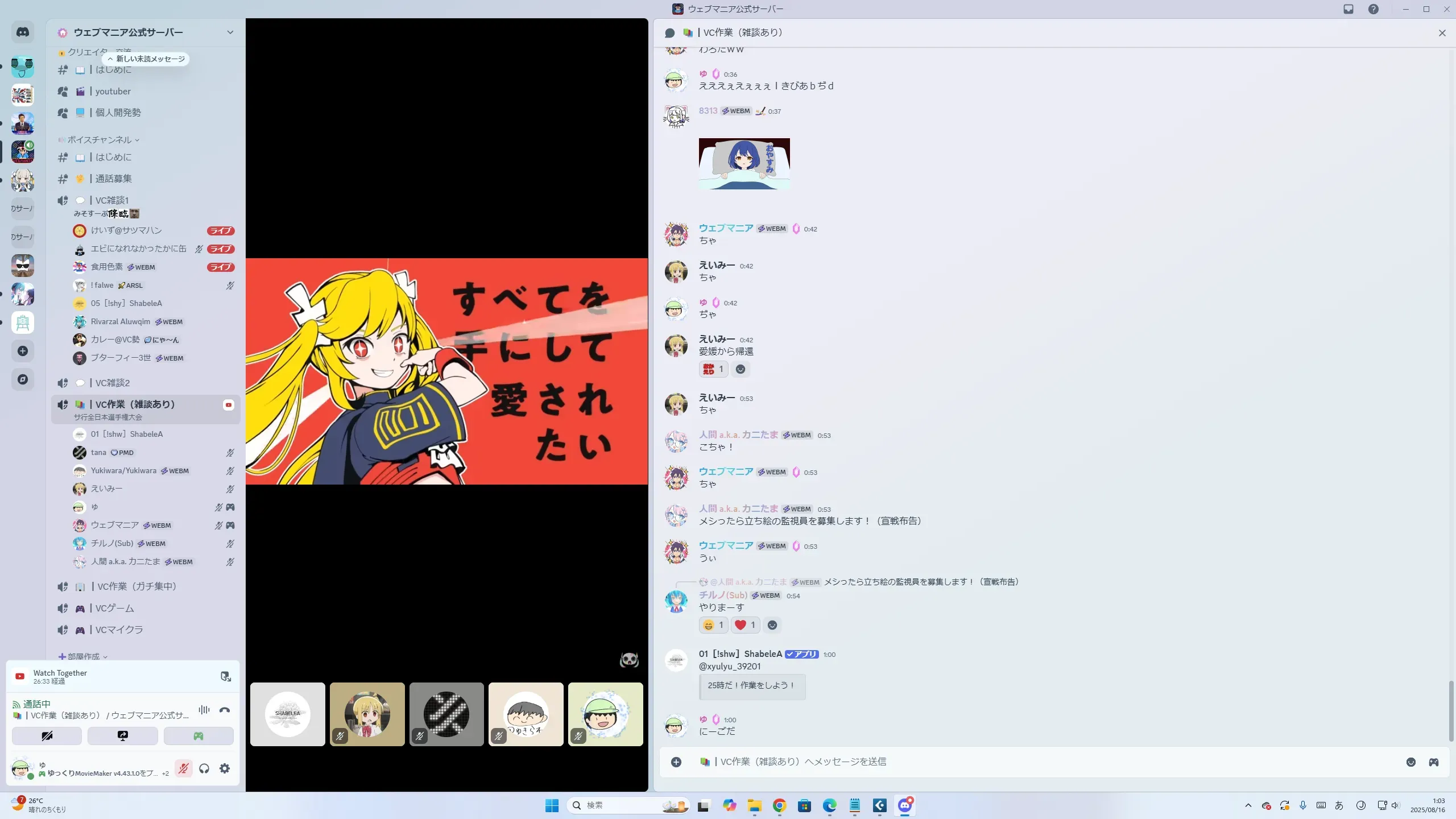This screenshot has height=819, width=1456.
Task: Click the message input field
Action: pyautogui.click(x=1024, y=762)
